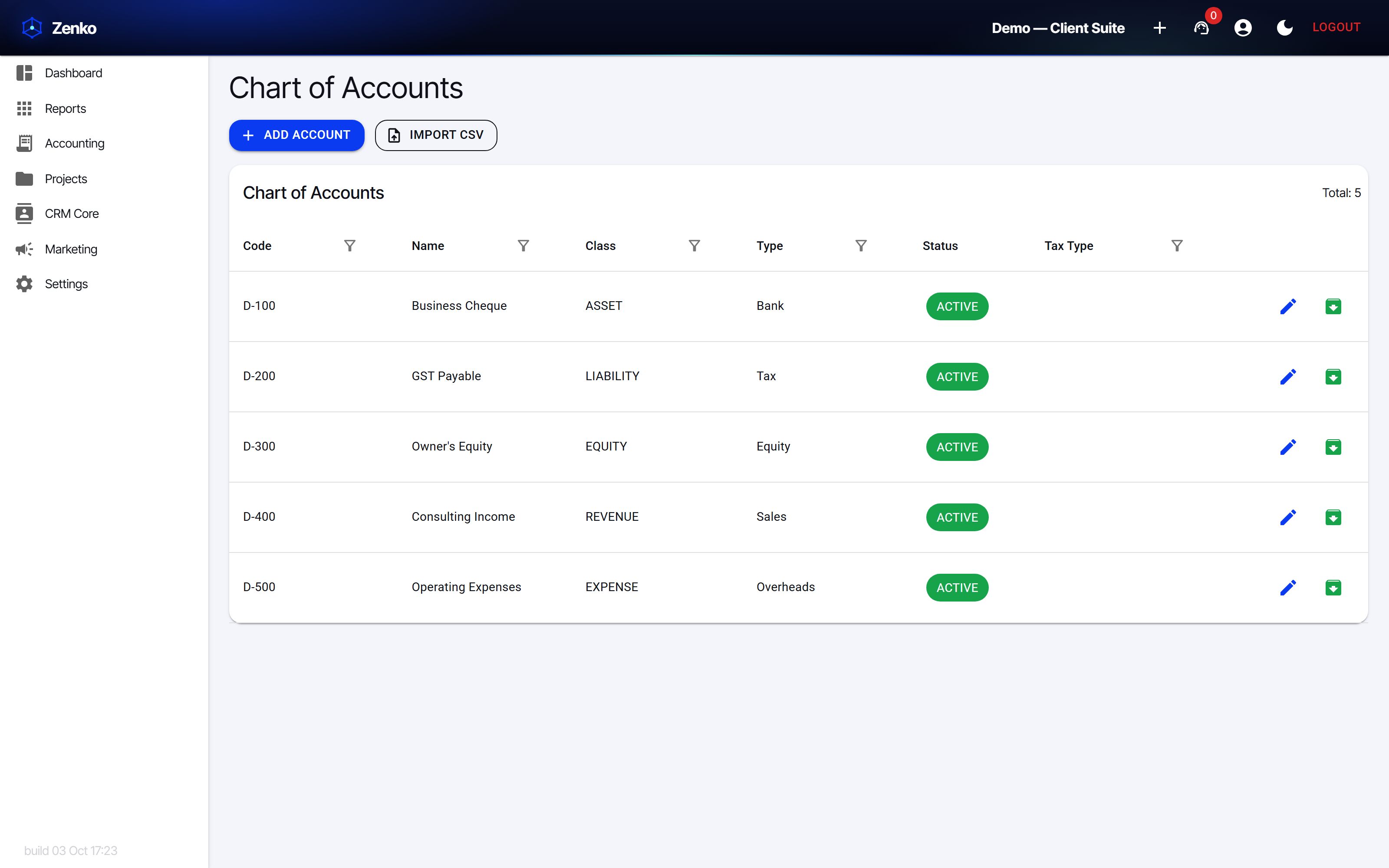Open the Accounting sidebar item

[104, 144]
